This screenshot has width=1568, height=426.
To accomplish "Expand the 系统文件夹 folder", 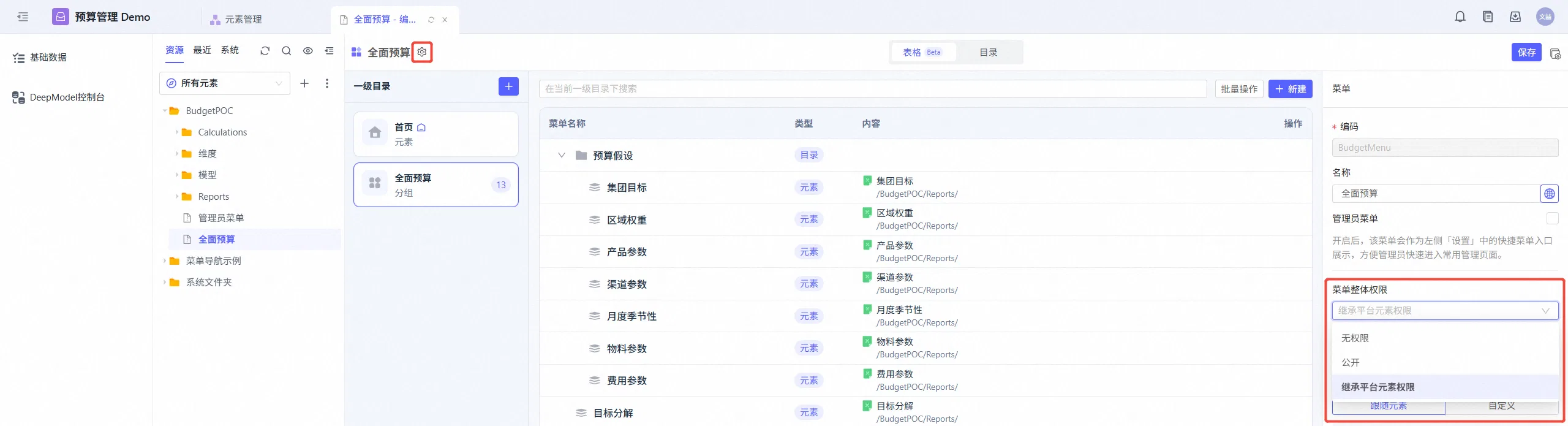I will [165, 283].
